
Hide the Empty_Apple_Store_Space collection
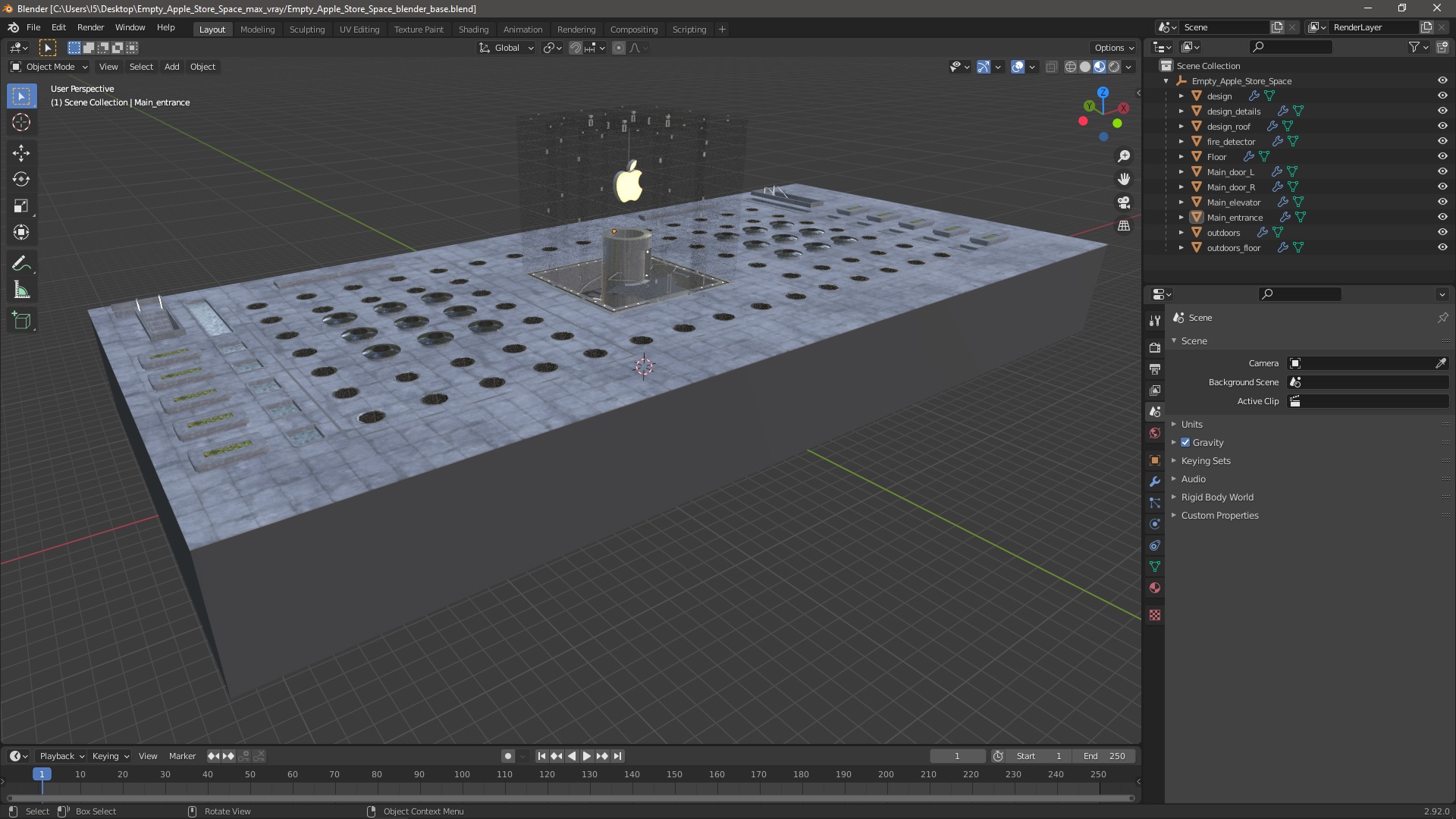coord(1442,80)
